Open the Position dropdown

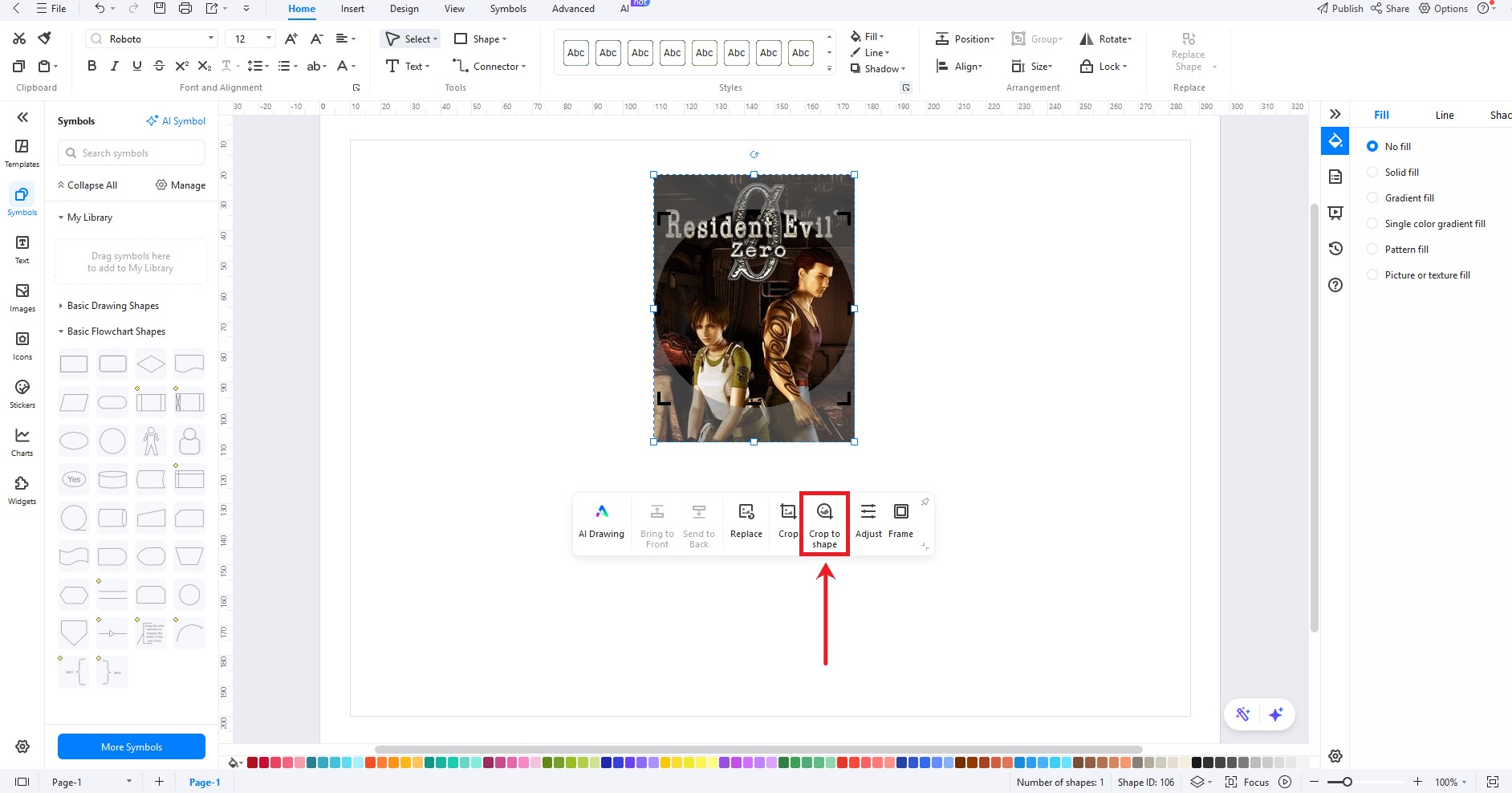pyautogui.click(x=965, y=39)
